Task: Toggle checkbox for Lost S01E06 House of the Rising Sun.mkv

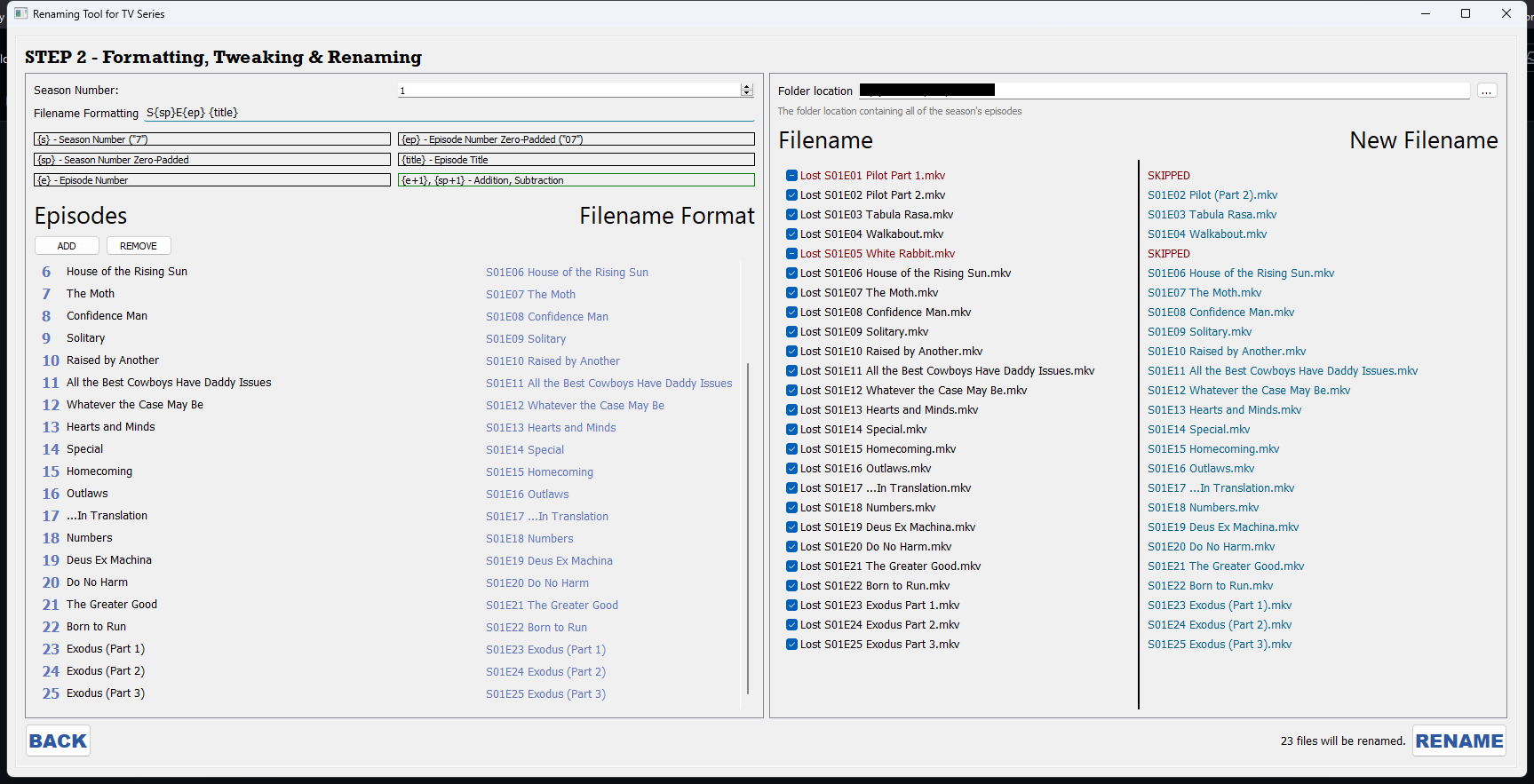Action: click(791, 273)
